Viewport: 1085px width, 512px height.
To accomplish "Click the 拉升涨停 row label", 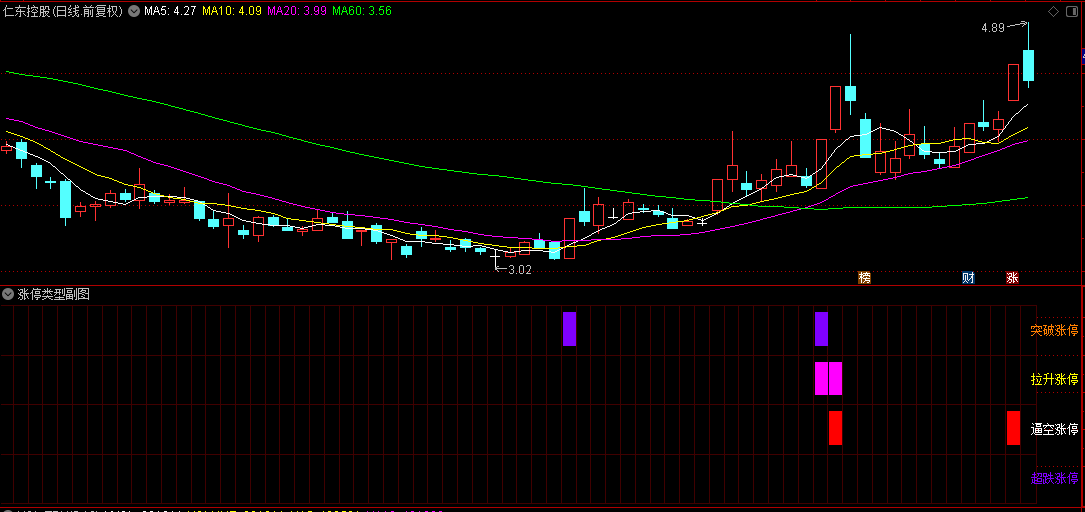I will click(x=1054, y=379).
